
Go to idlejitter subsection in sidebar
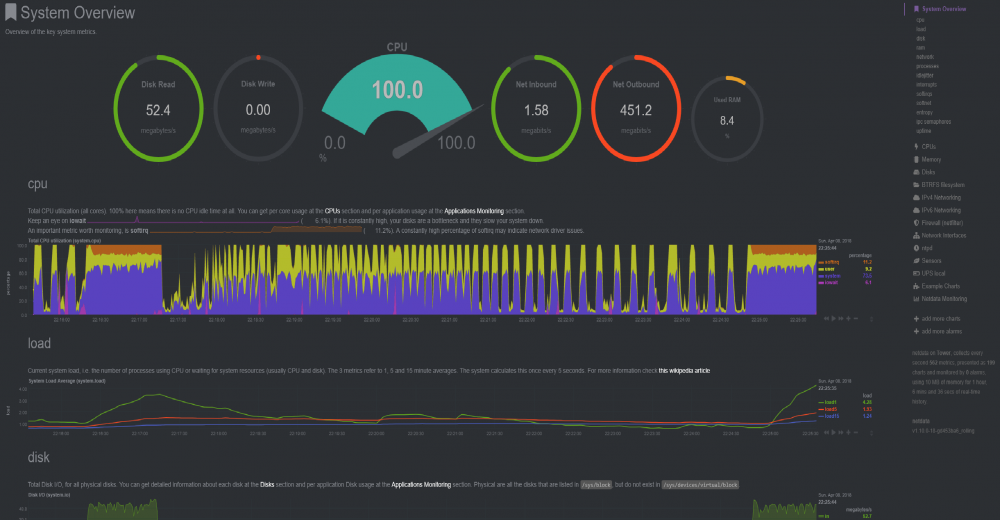(x=925, y=75)
